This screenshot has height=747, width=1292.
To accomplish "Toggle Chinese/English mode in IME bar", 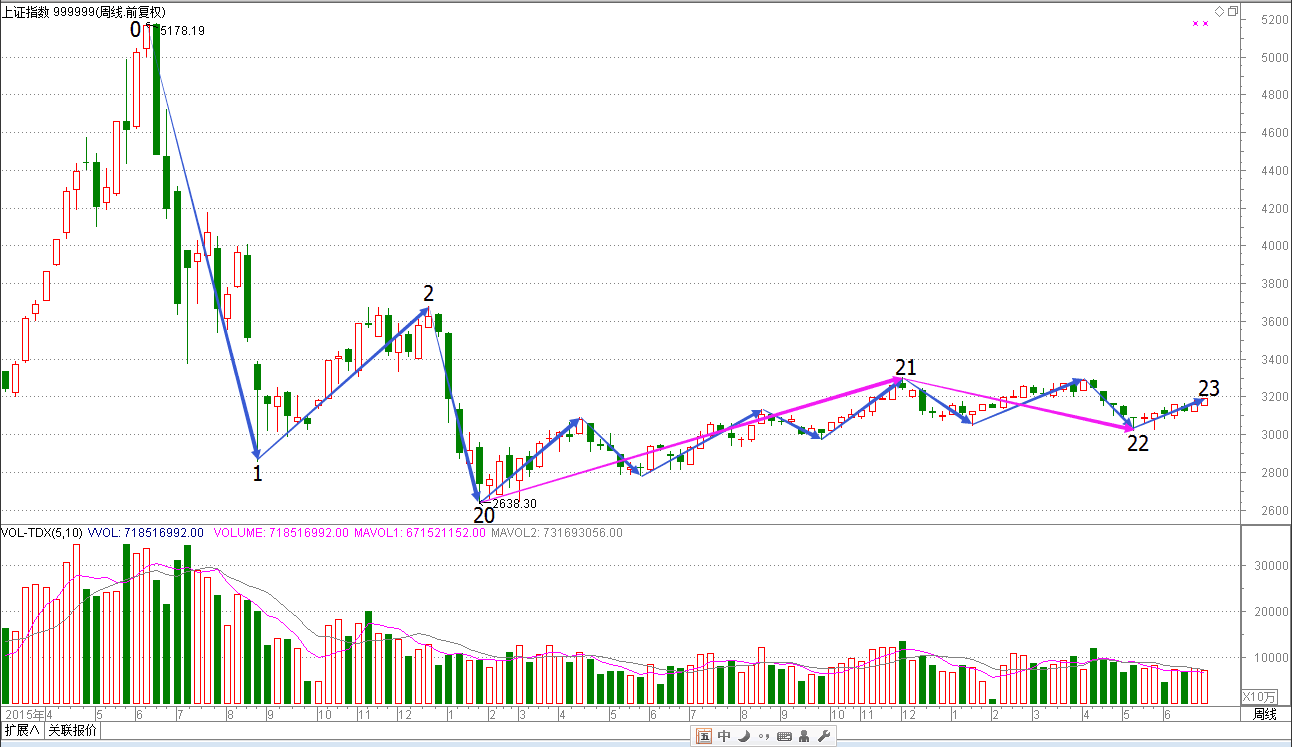I will click(x=725, y=737).
